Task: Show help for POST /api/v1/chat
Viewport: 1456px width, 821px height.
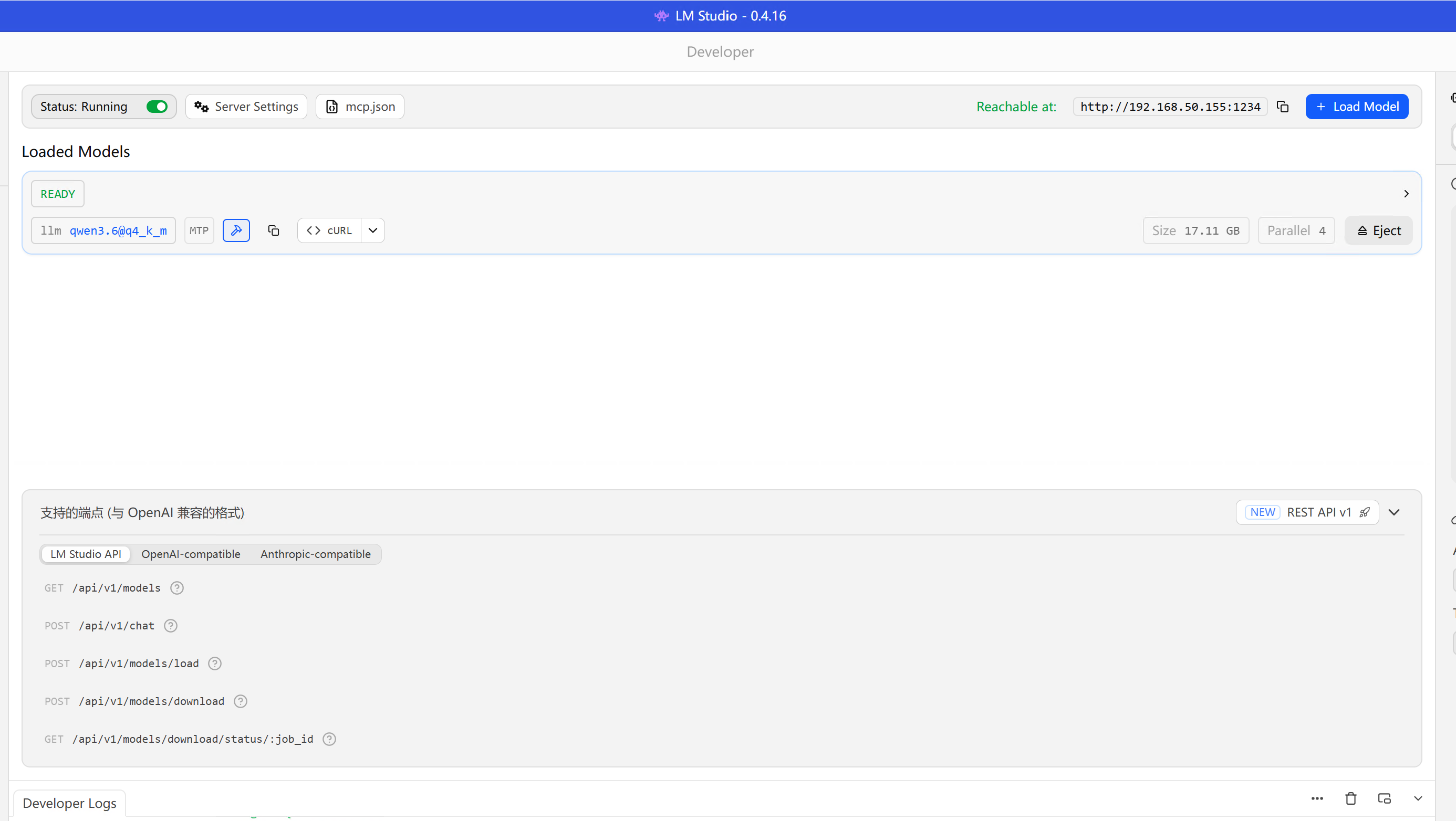Action: [x=171, y=626]
